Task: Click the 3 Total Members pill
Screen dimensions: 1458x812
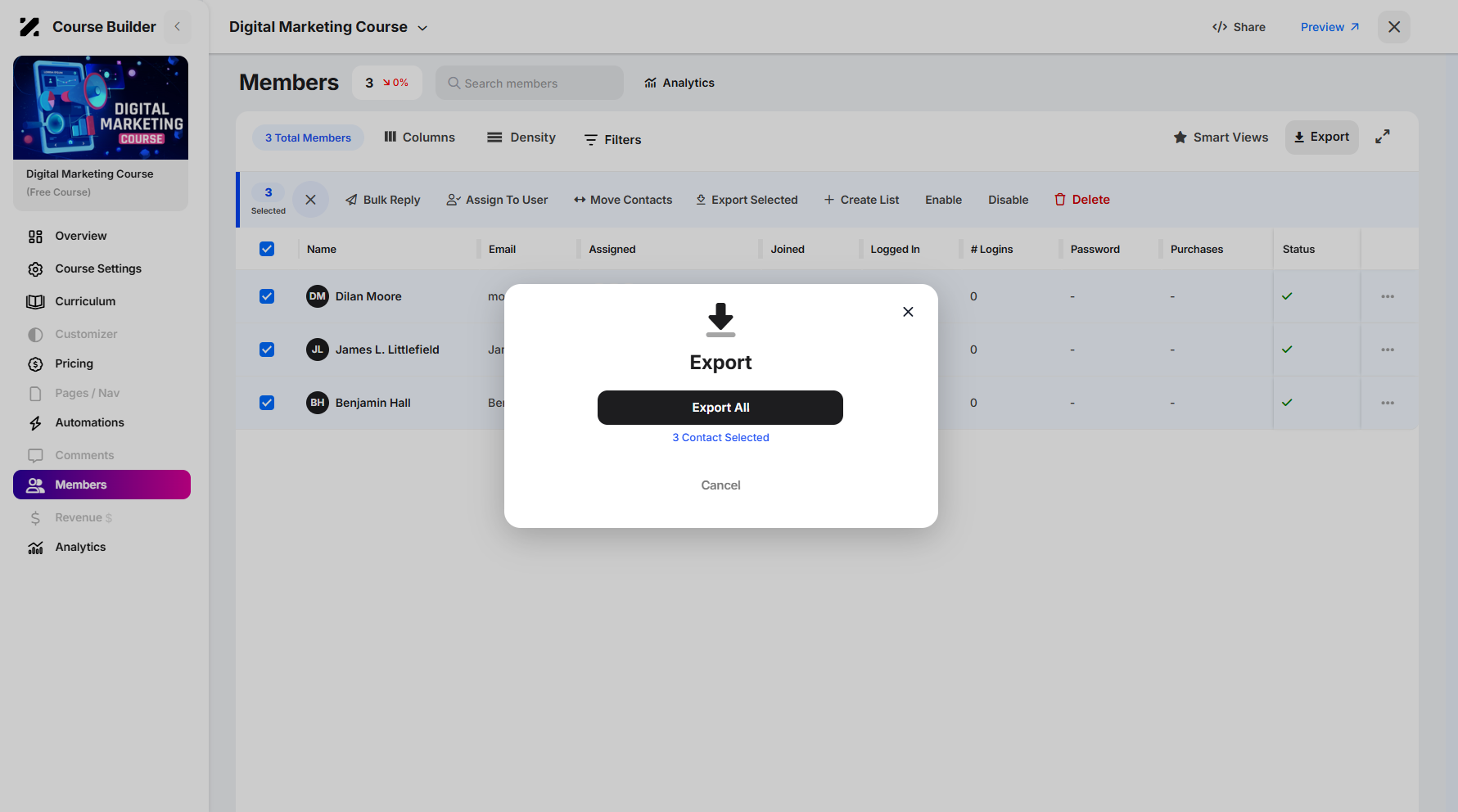Action: (308, 138)
